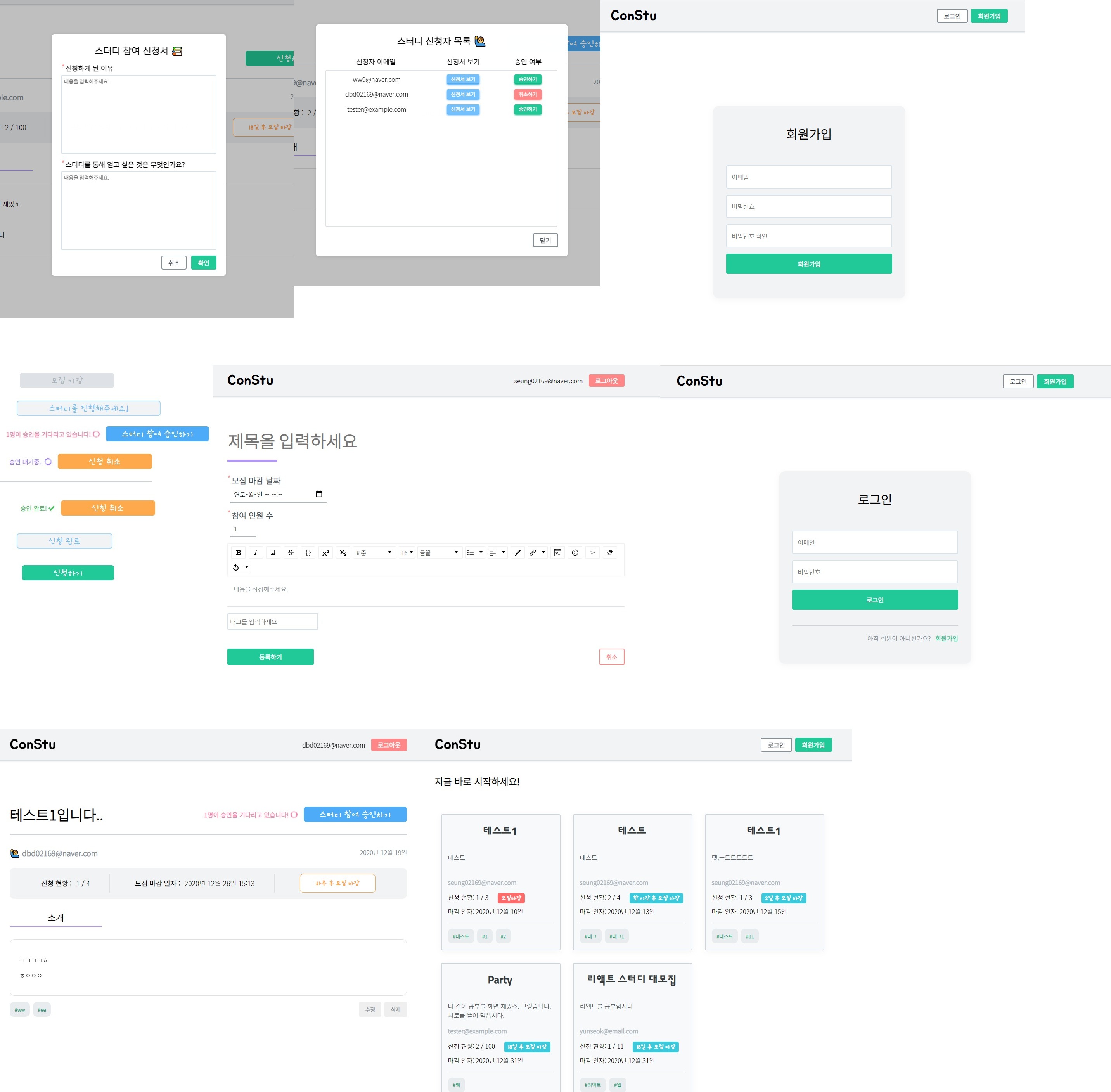Apply superscript formatting
1111x1092 pixels.
[325, 552]
